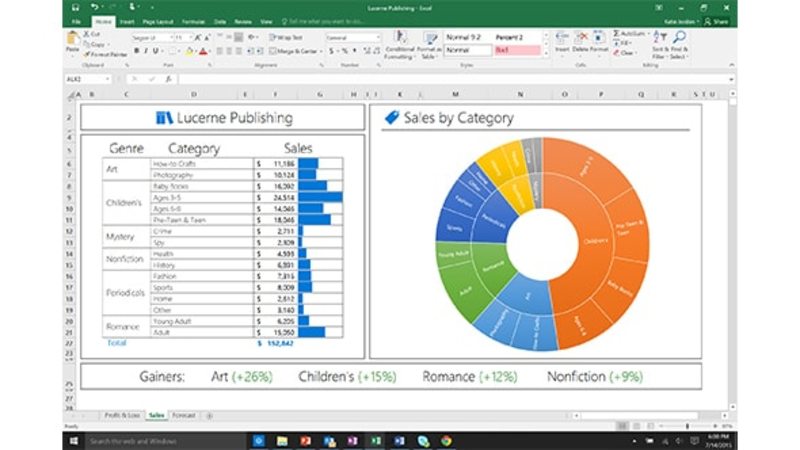Image resolution: width=800 pixels, height=450 pixels.
Task: Switch to Page Layout view in status bar
Action: click(x=636, y=426)
